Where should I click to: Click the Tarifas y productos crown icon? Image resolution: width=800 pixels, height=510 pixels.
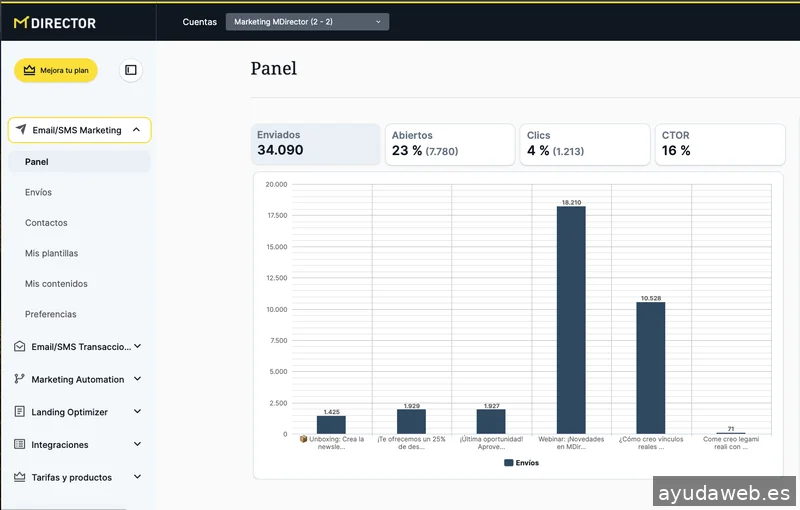pyautogui.click(x=20, y=477)
